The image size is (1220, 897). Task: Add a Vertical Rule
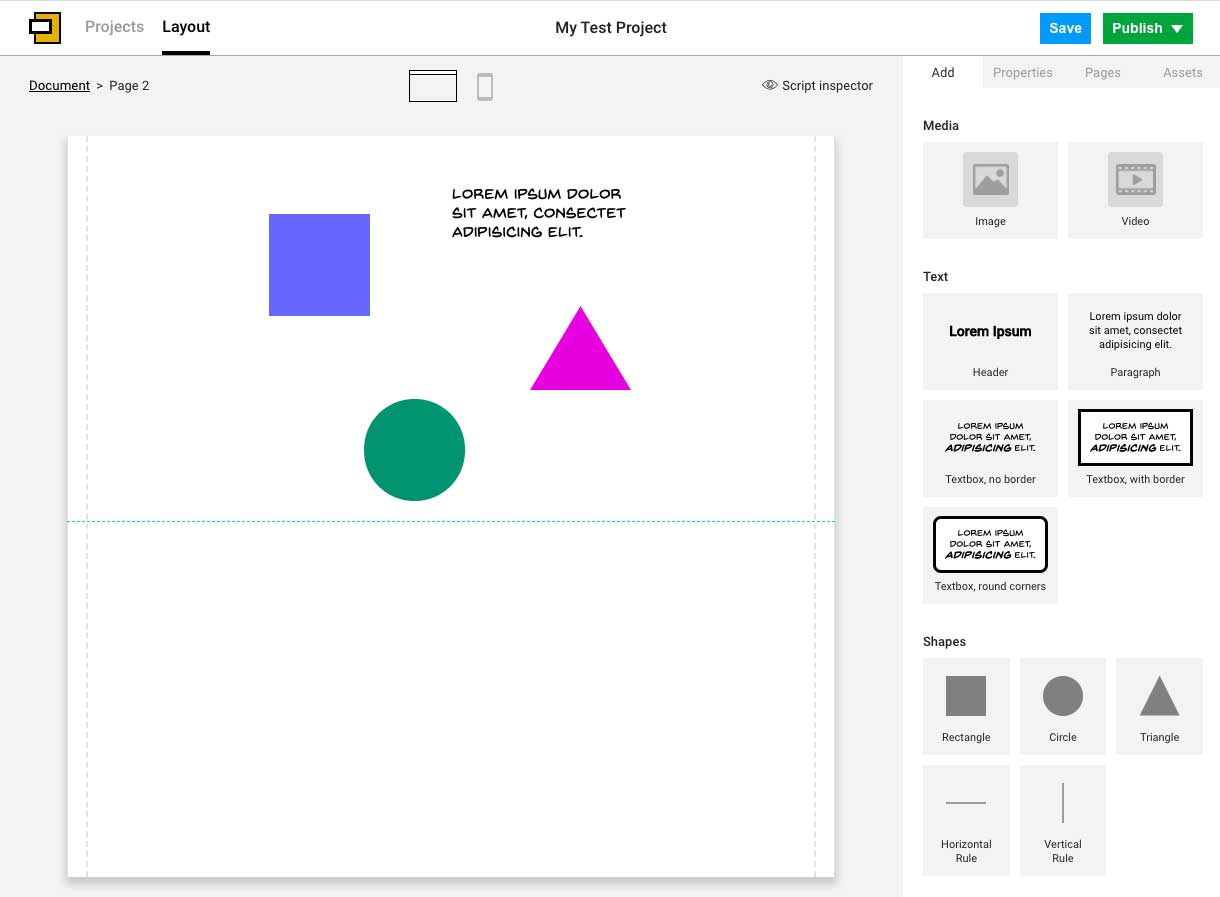(1062, 818)
